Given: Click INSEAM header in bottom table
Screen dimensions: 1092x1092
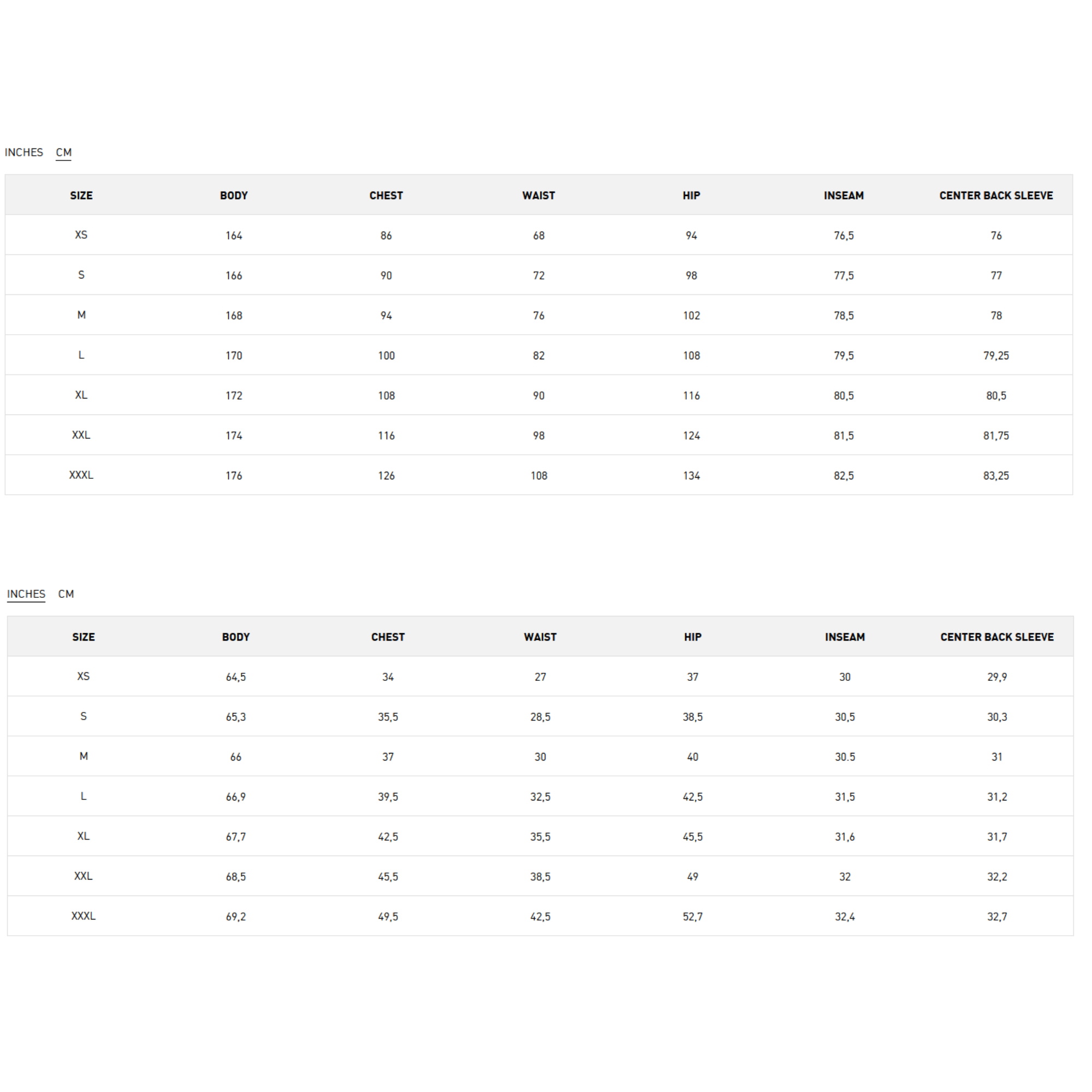Looking at the screenshot, I should coord(845,637).
